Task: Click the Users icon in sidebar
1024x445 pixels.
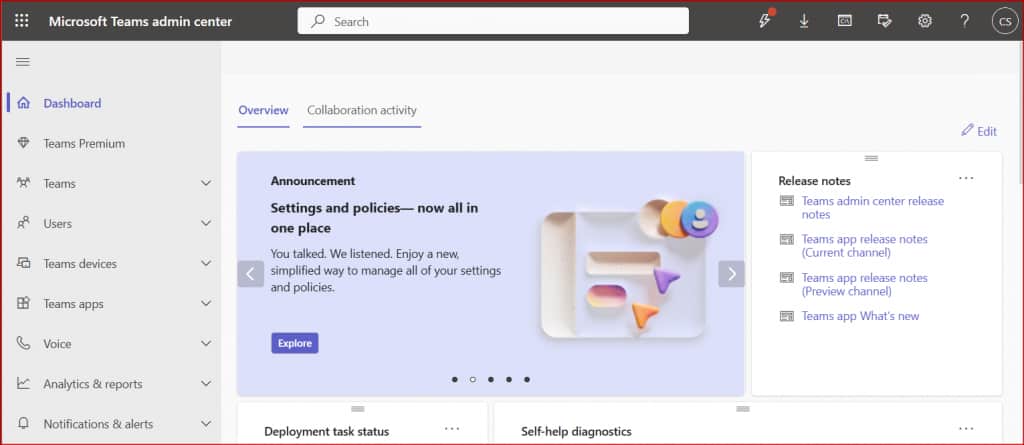Action: coord(24,223)
